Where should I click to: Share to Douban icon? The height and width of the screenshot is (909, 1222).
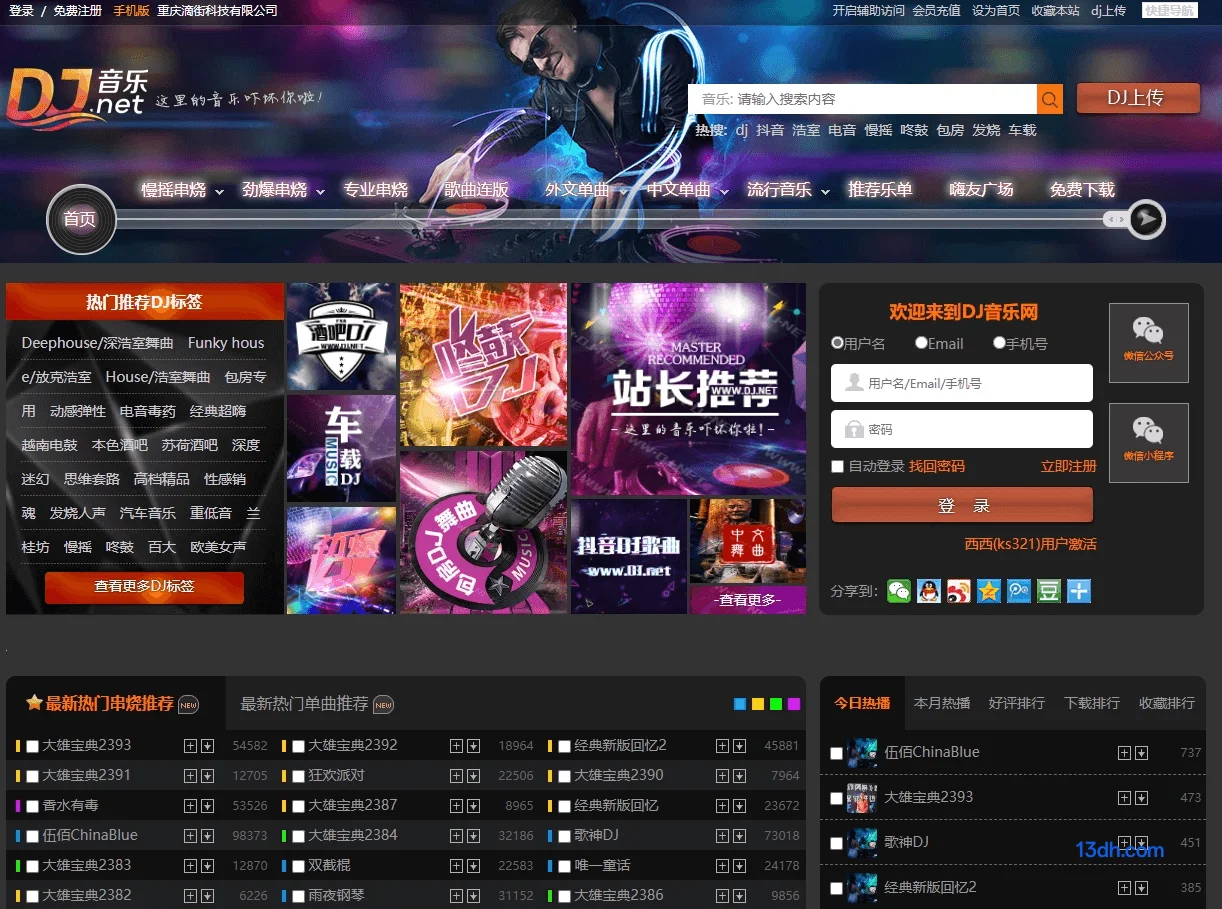(x=1049, y=591)
